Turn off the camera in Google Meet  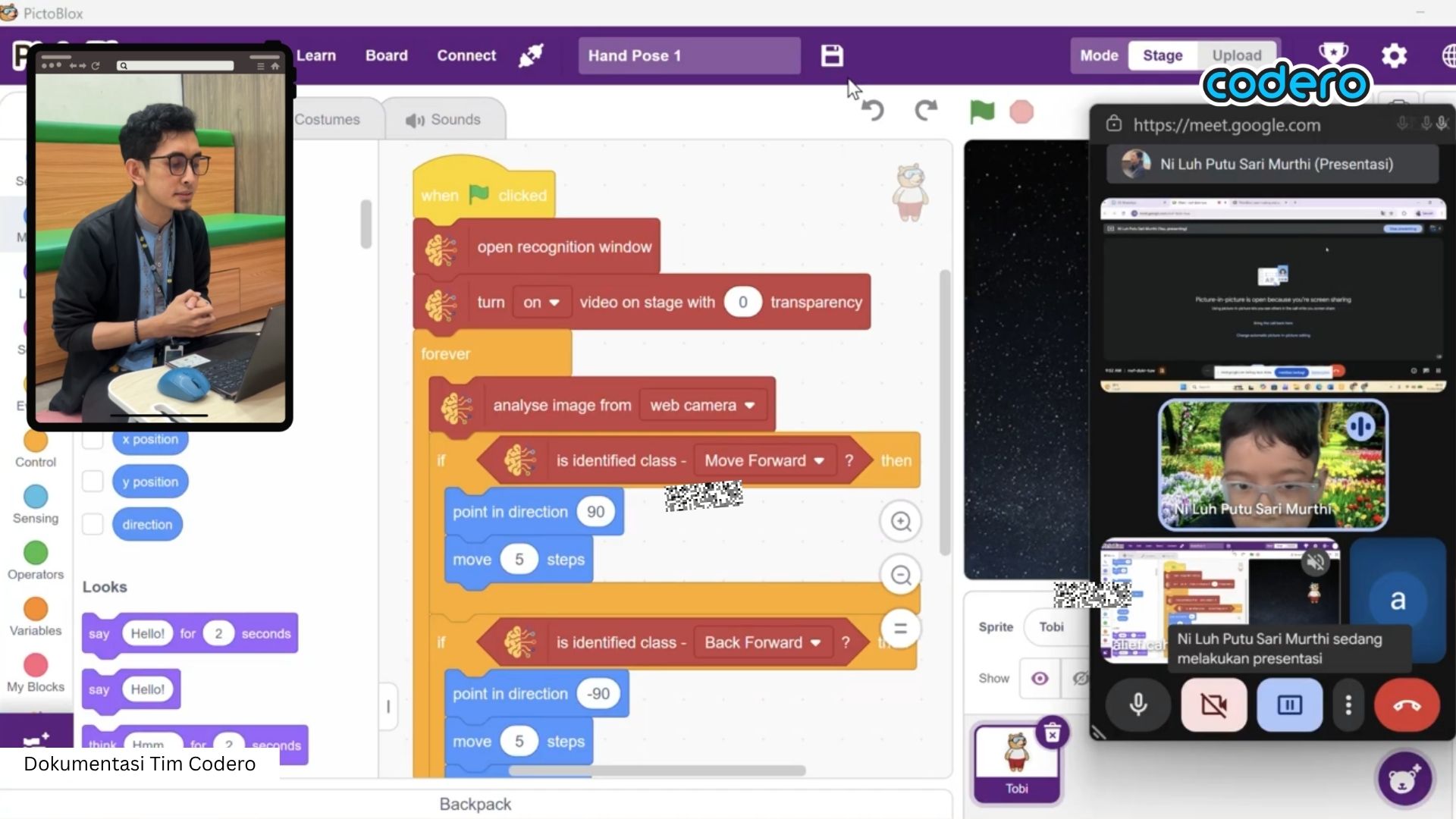tap(1214, 704)
